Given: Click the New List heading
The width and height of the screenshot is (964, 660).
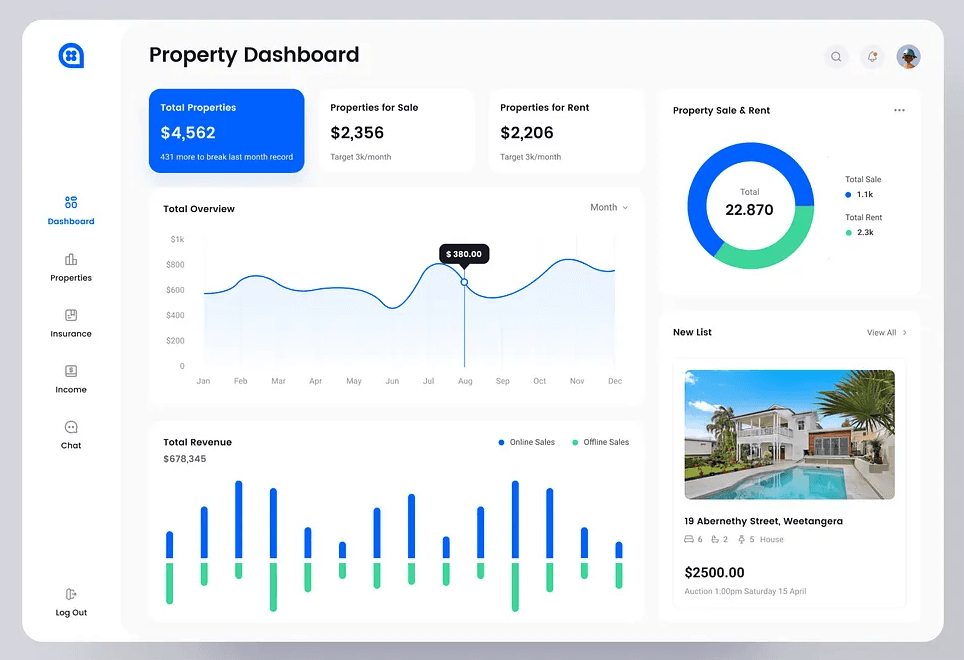Looking at the screenshot, I should click(x=692, y=332).
